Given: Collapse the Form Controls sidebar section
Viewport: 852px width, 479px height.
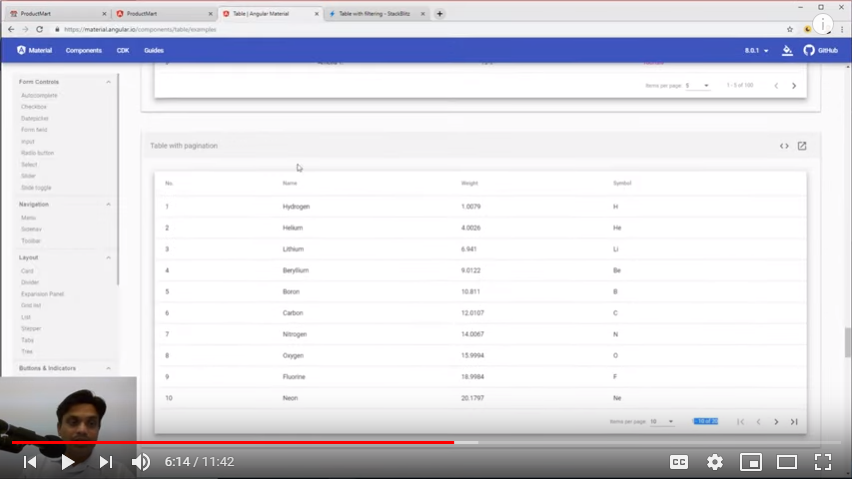Looking at the screenshot, I should pyautogui.click(x=108, y=81).
